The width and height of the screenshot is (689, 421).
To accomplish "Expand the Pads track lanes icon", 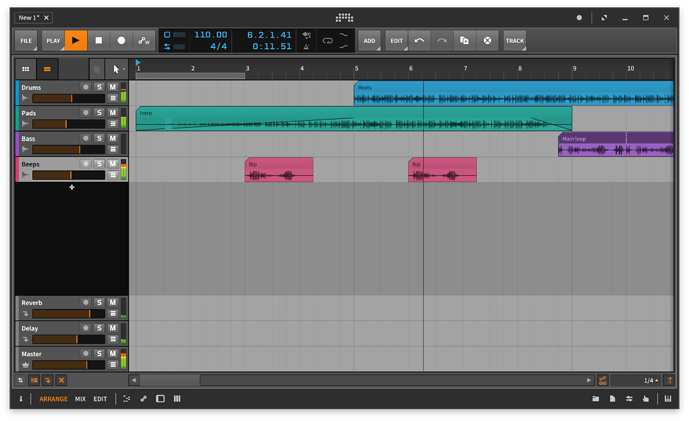I will pos(113,124).
